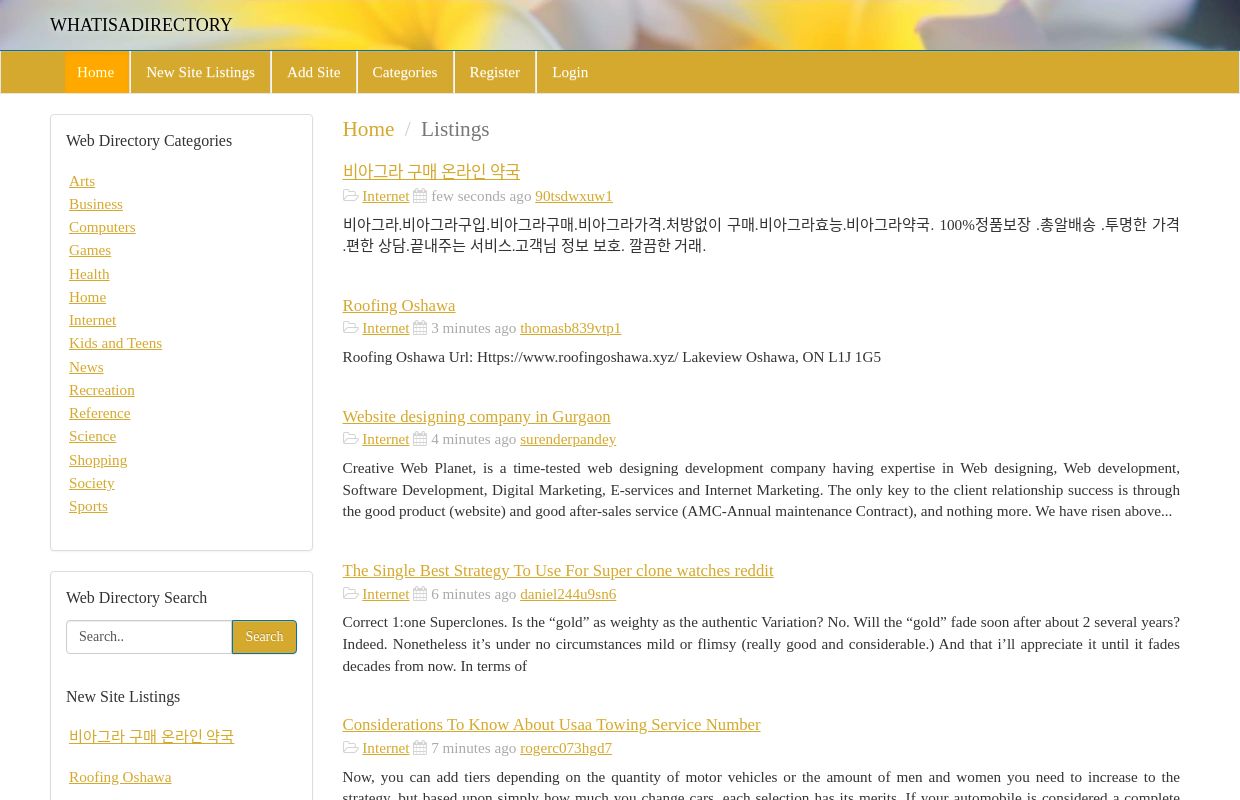The image size is (1240, 800).
Task: Open sidebar listing 비아그라 구매 온라인 약국
Action: tap(151, 737)
